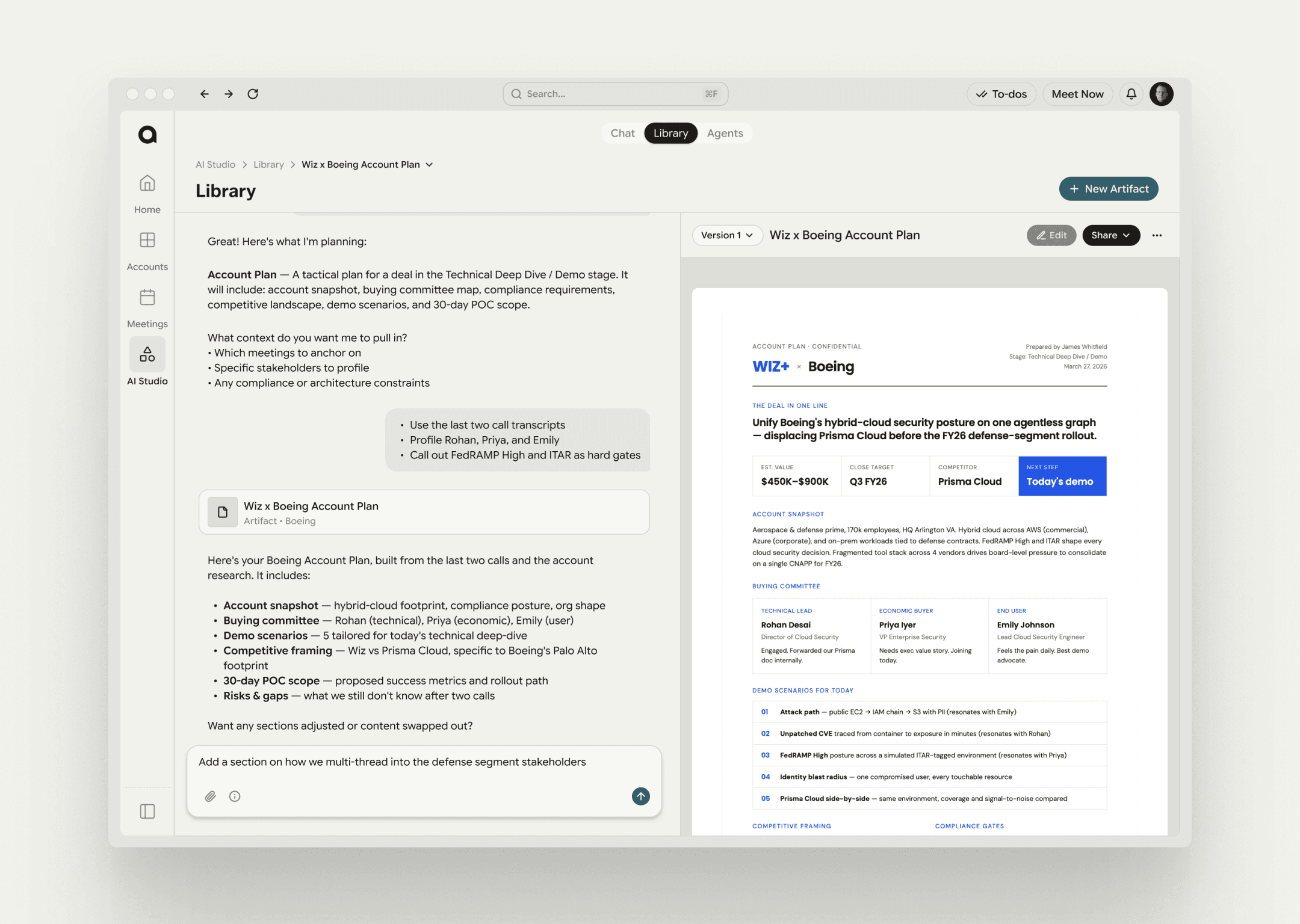
Task: Go to AI Studio breadcrumb
Action: pyautogui.click(x=215, y=165)
